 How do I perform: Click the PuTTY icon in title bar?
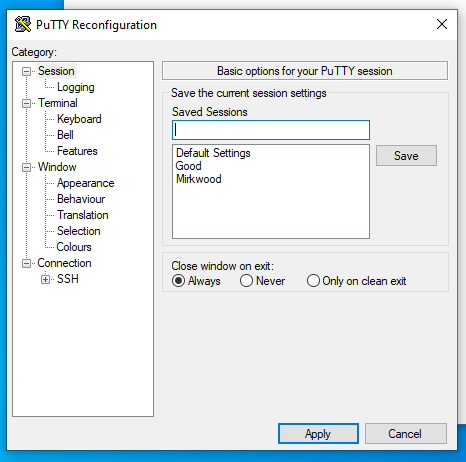pyautogui.click(x=23, y=24)
